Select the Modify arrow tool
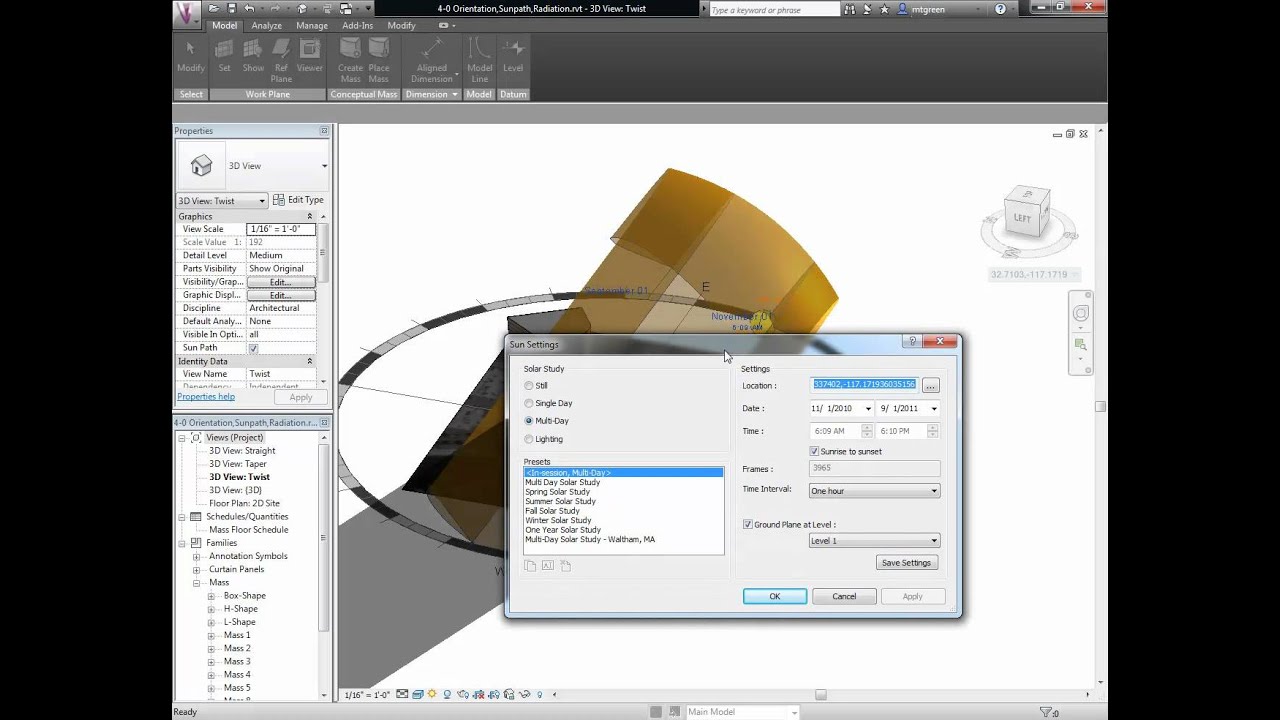 [190, 50]
